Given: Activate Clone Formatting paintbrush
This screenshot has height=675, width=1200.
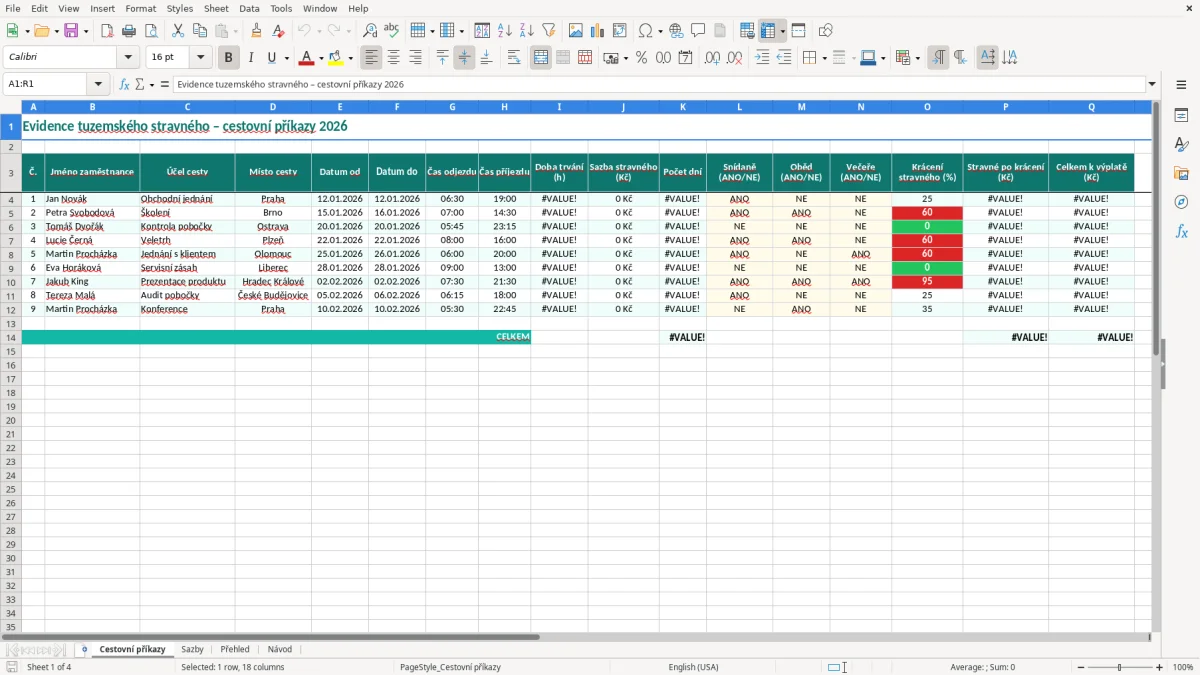Looking at the screenshot, I should [x=256, y=31].
